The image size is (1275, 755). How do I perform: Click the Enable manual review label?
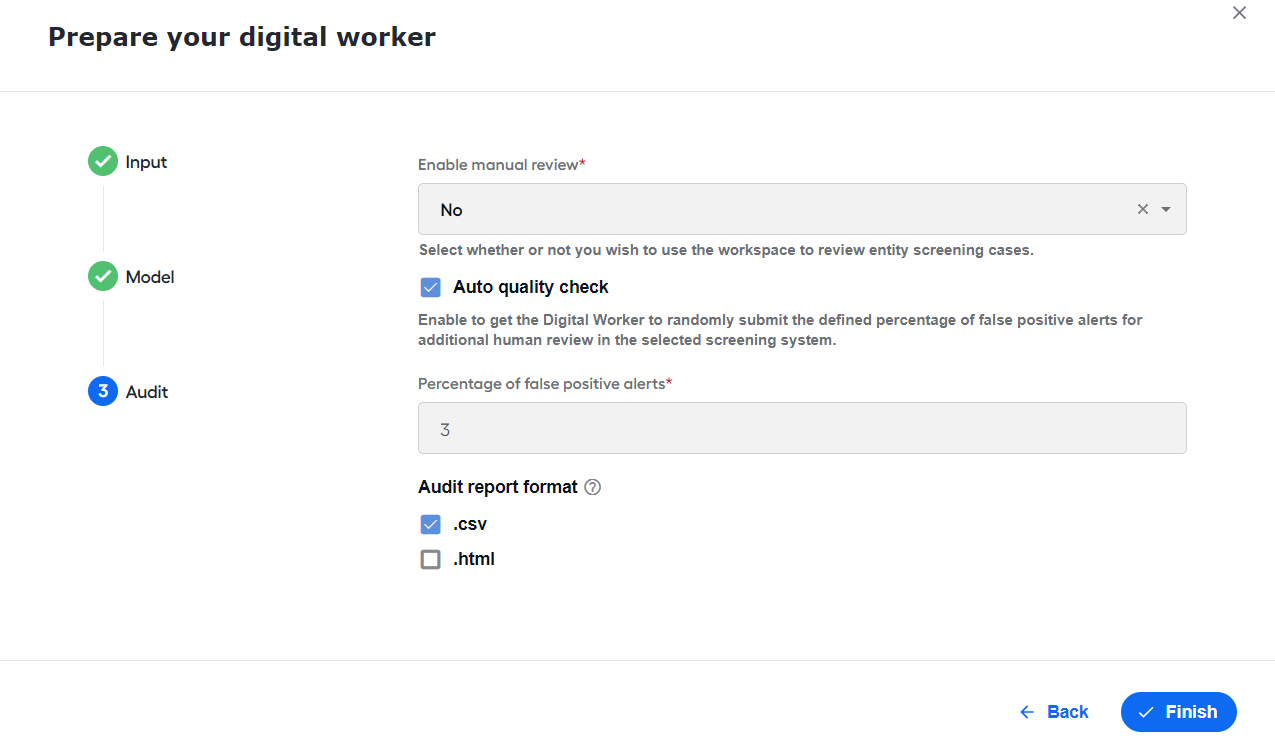(x=502, y=164)
